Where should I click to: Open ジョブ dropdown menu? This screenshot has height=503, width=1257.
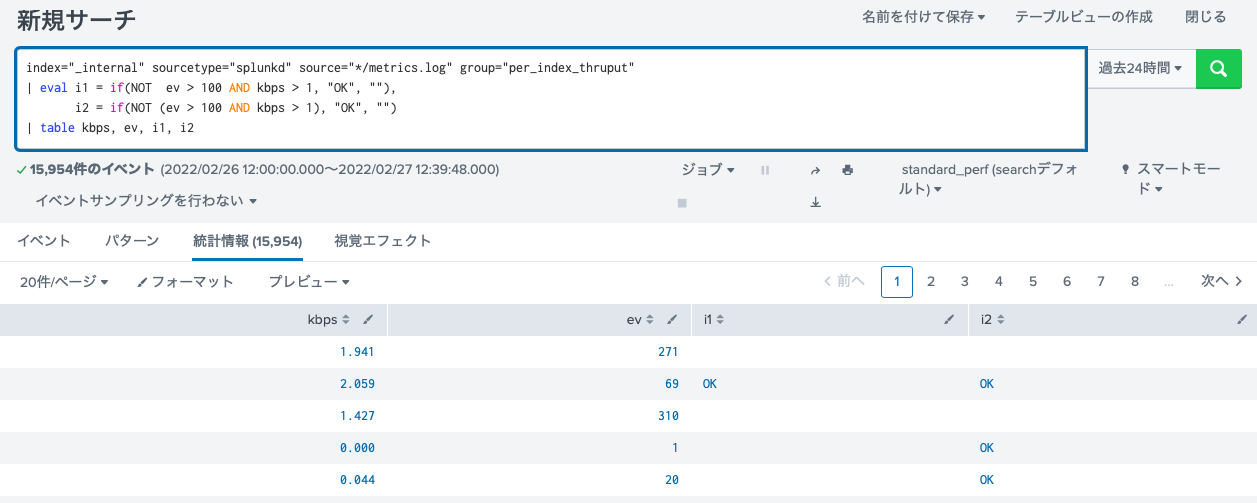pos(708,170)
